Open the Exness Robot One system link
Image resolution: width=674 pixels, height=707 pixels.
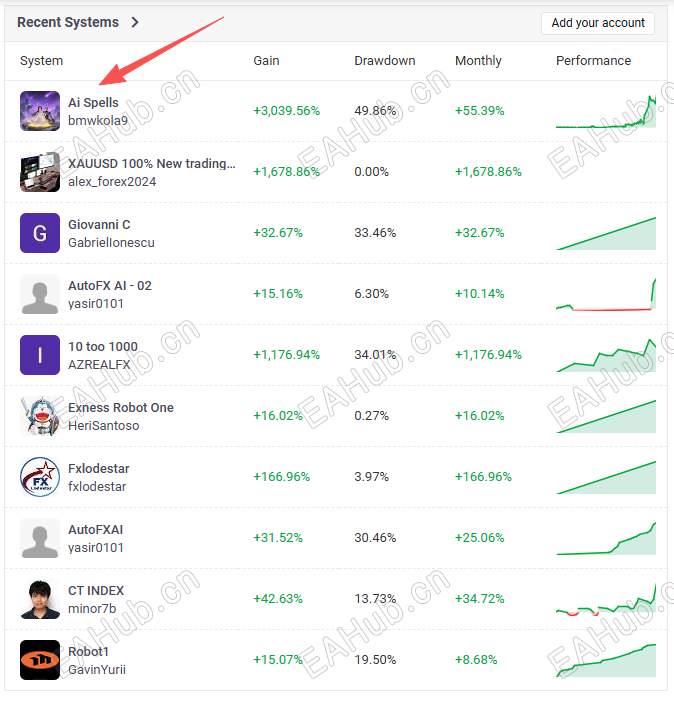[x=121, y=408]
